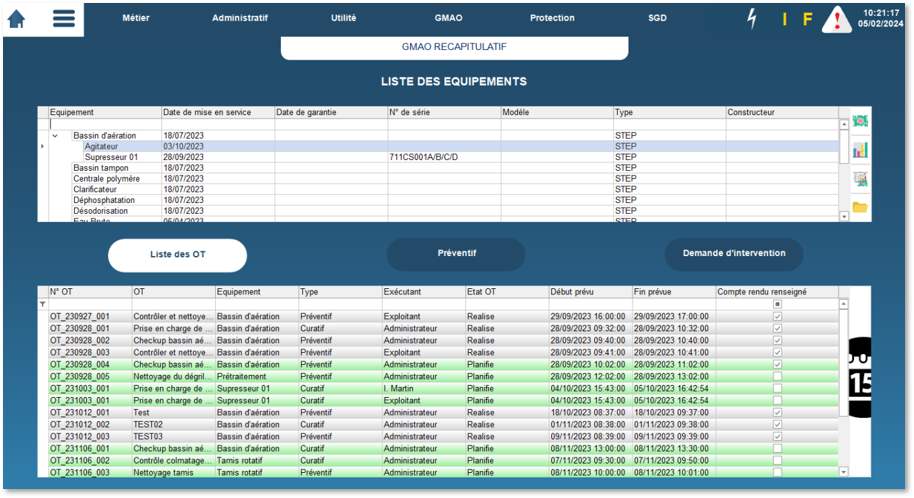
Task: Click the equipment list vertical scrollbar thumb
Action: (843, 146)
